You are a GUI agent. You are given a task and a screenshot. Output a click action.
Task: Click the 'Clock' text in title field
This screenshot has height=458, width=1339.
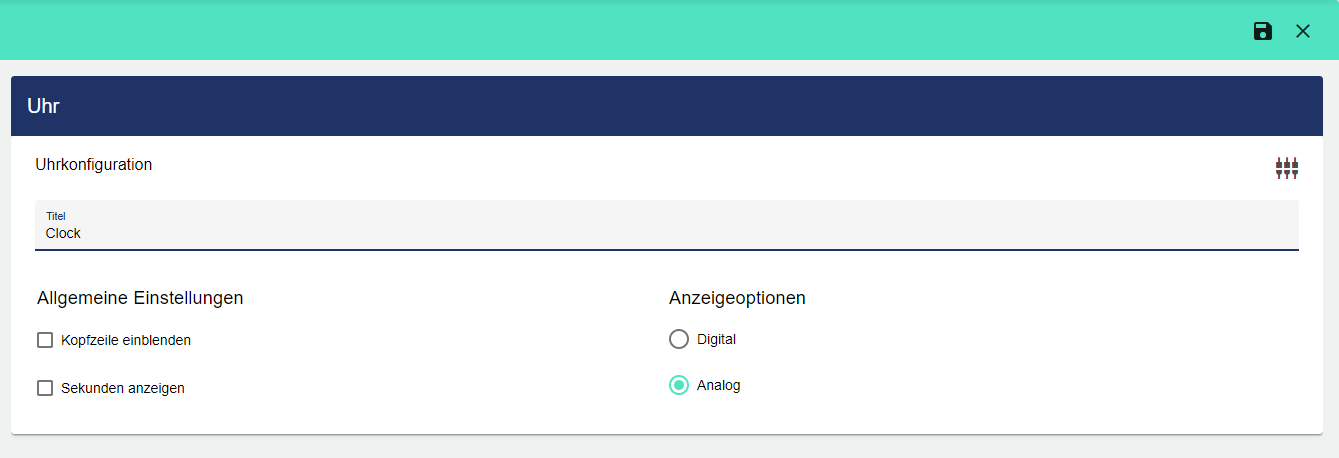point(63,233)
